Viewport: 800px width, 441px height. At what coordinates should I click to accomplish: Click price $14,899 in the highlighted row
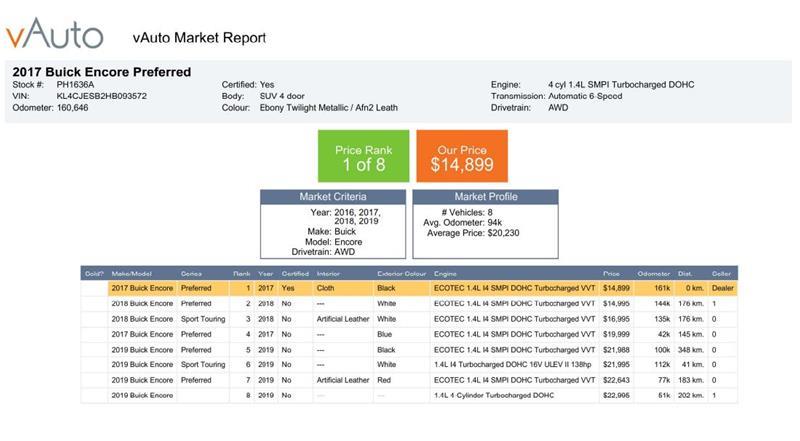point(616,288)
